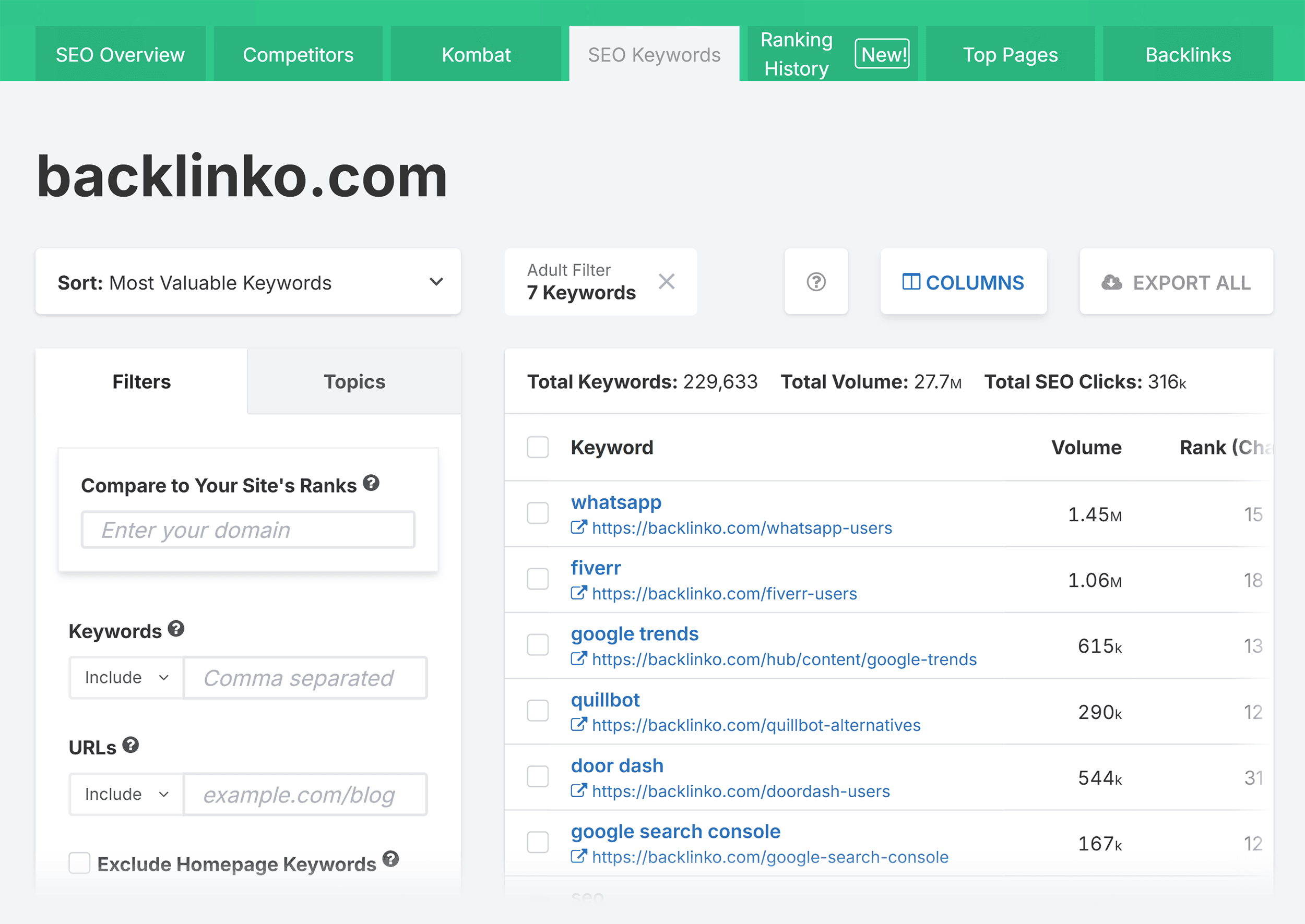Viewport: 1305px width, 924px height.
Task: Focus the Comma separated keywords field
Action: (x=305, y=678)
